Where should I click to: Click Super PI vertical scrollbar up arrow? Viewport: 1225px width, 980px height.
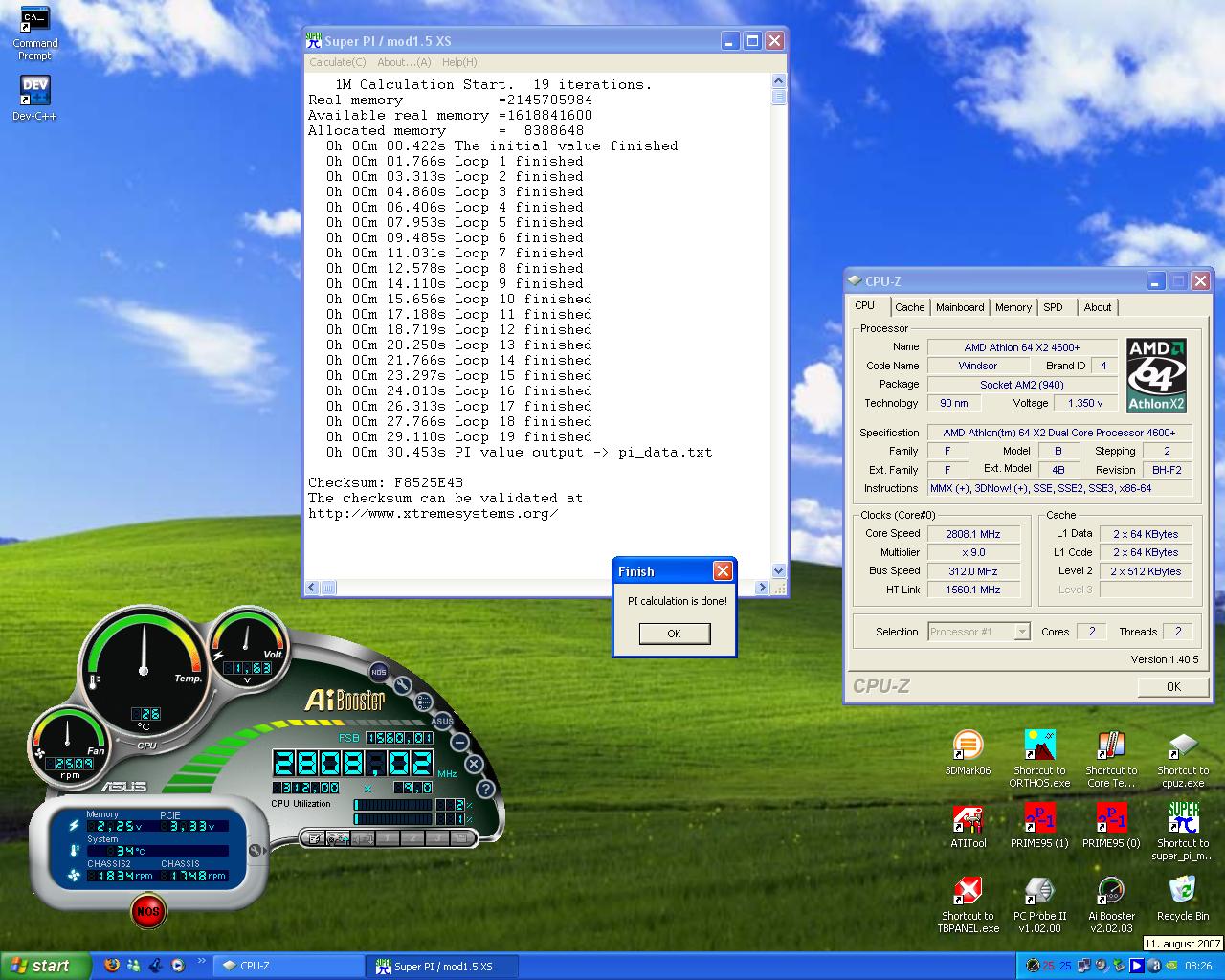pyautogui.click(x=778, y=82)
